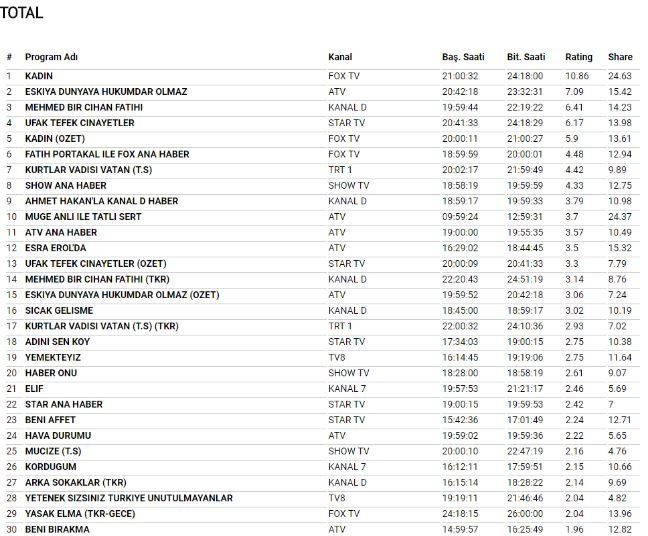This screenshot has height=536, width=648.
Task: Click the FATIH PORTAKAL ILE FOX ANA HABER row
Action: [x=107, y=154]
